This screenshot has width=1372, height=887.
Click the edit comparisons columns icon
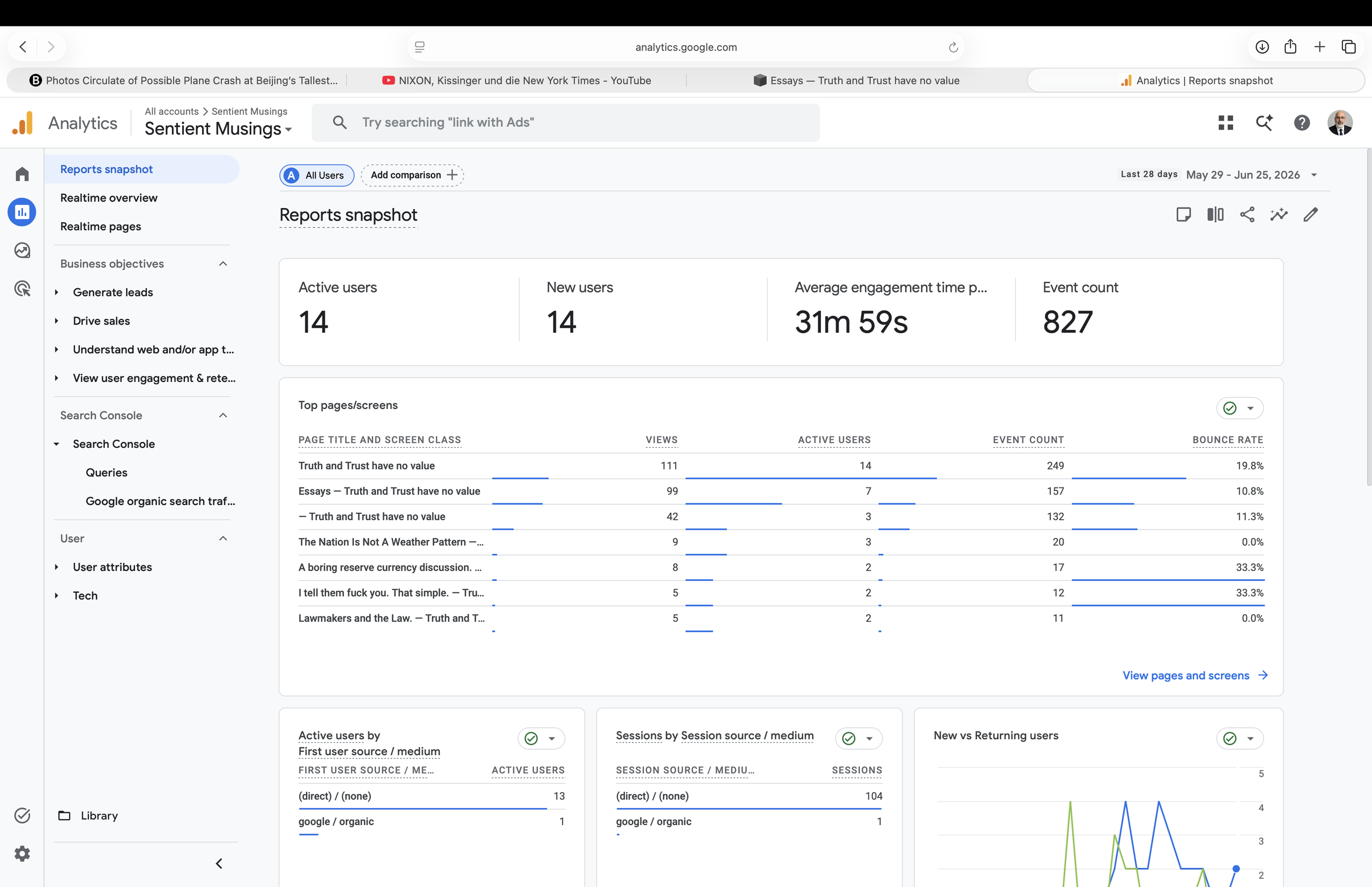(x=1216, y=215)
